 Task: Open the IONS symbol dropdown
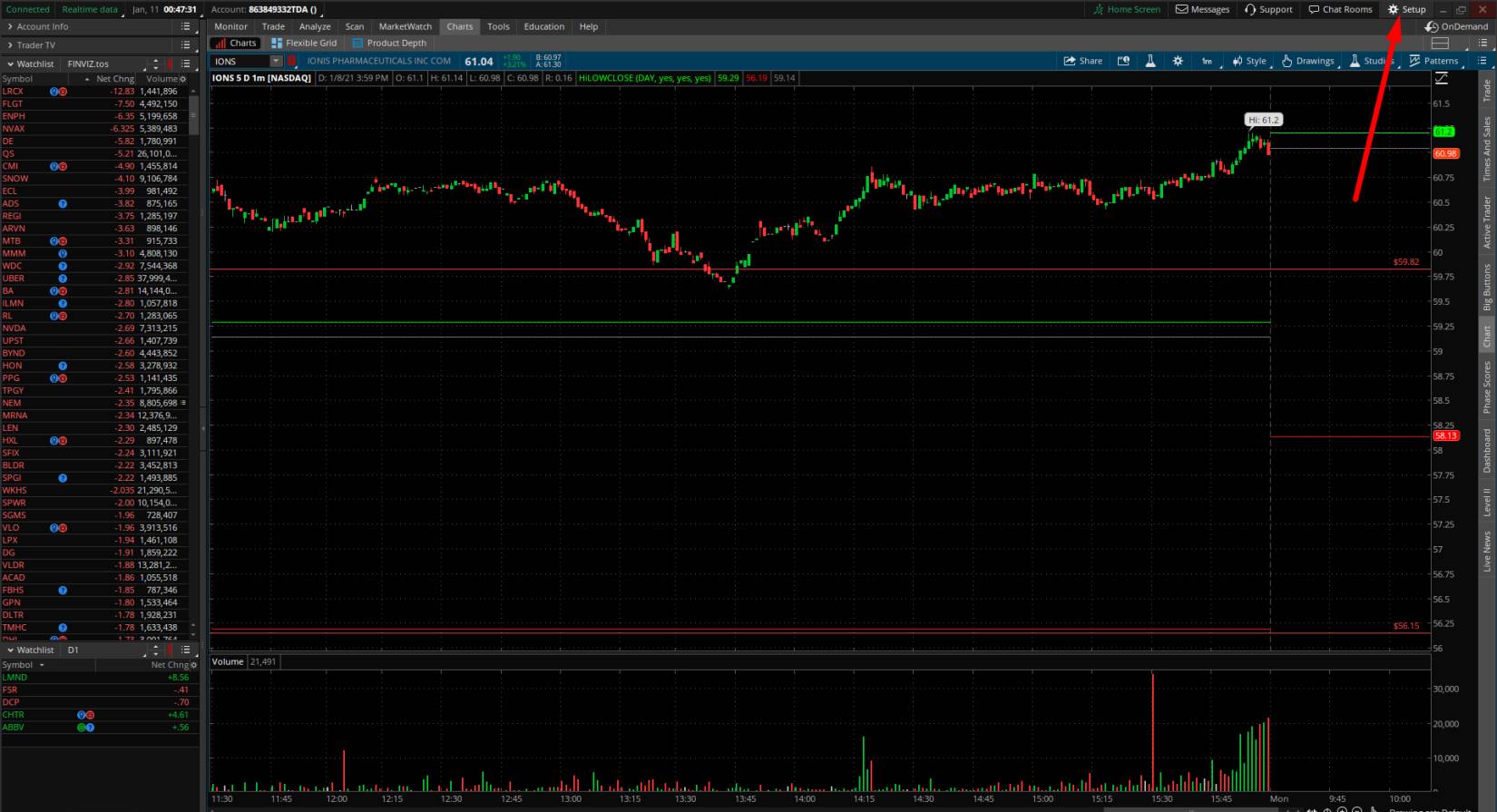[276, 61]
